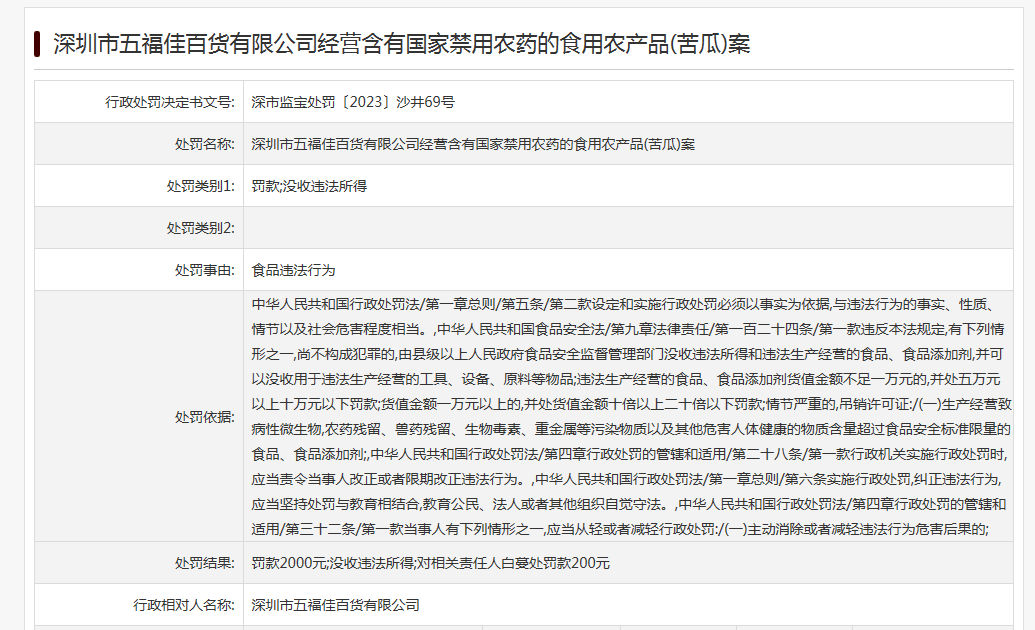Select company name in 行政相对人名称 row
The image size is (1035, 630).
(x=335, y=605)
